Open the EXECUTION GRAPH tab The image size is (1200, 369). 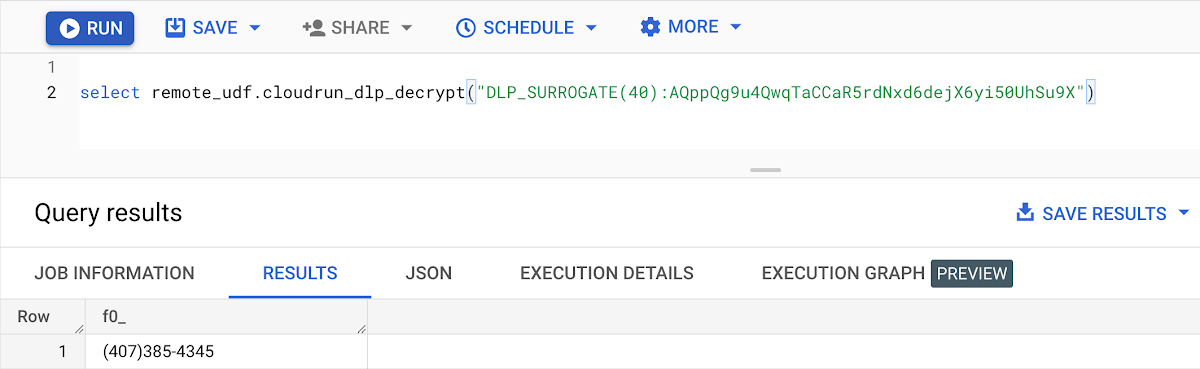click(x=842, y=273)
